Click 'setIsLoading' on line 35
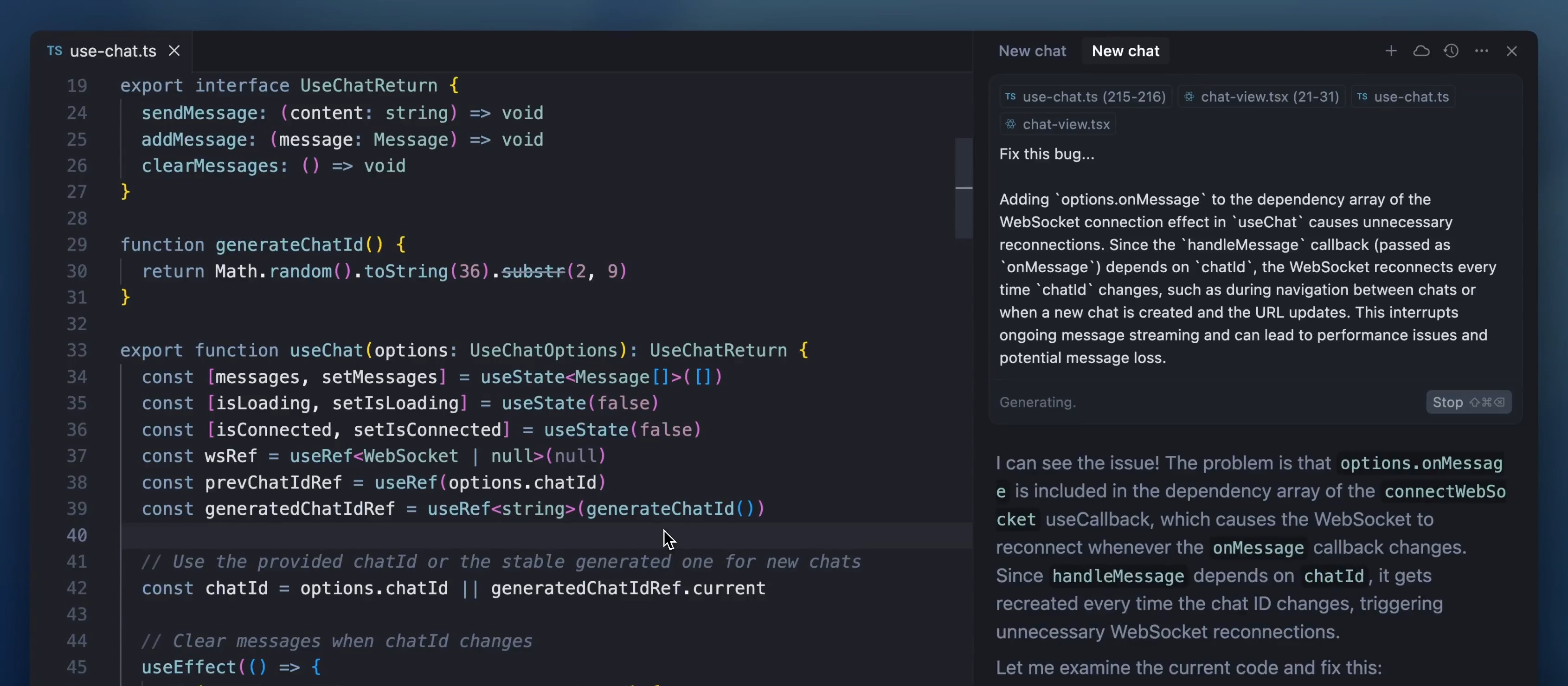Image resolution: width=1568 pixels, height=686 pixels. (x=395, y=403)
